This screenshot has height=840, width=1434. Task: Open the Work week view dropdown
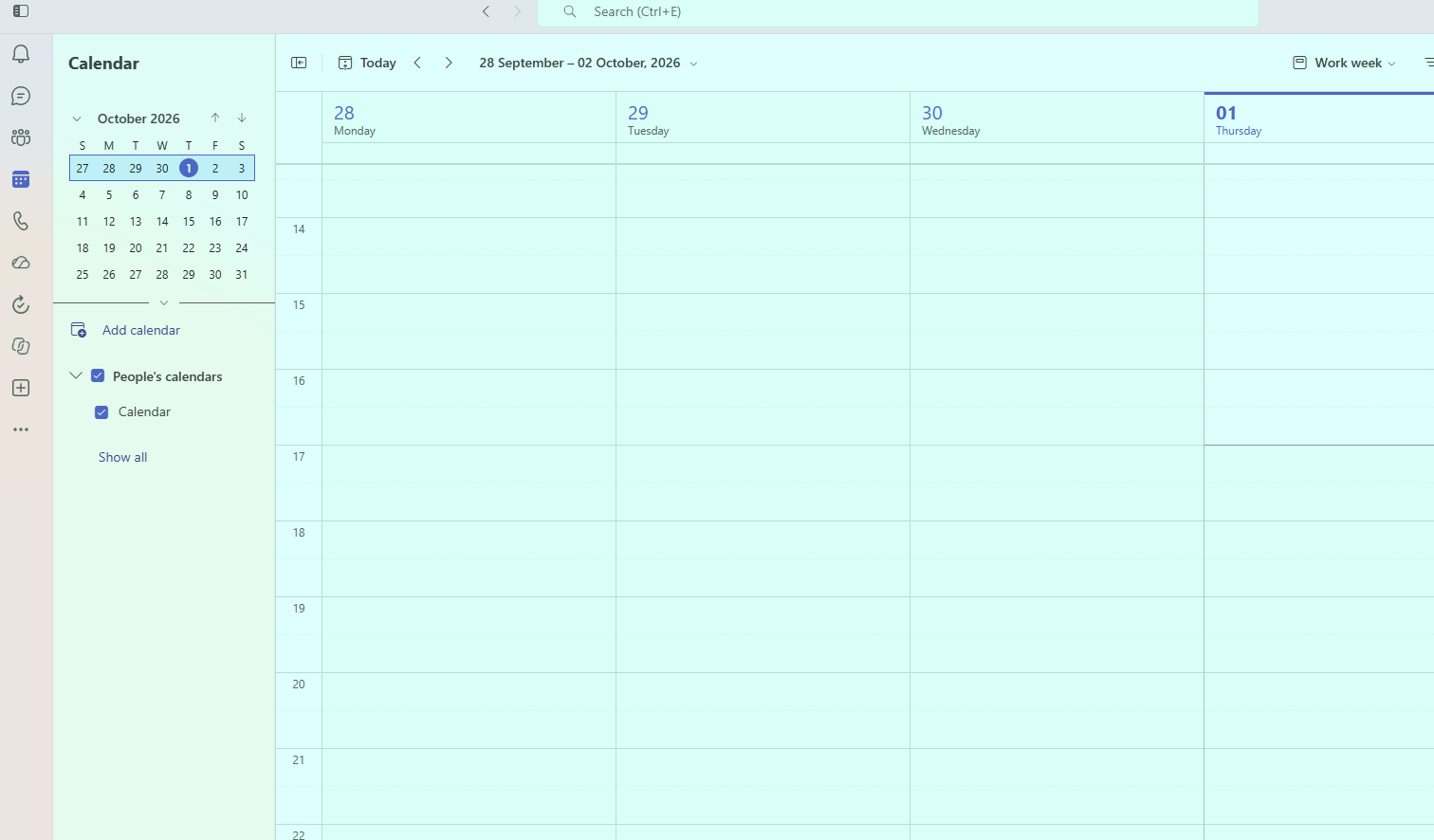click(x=1344, y=63)
